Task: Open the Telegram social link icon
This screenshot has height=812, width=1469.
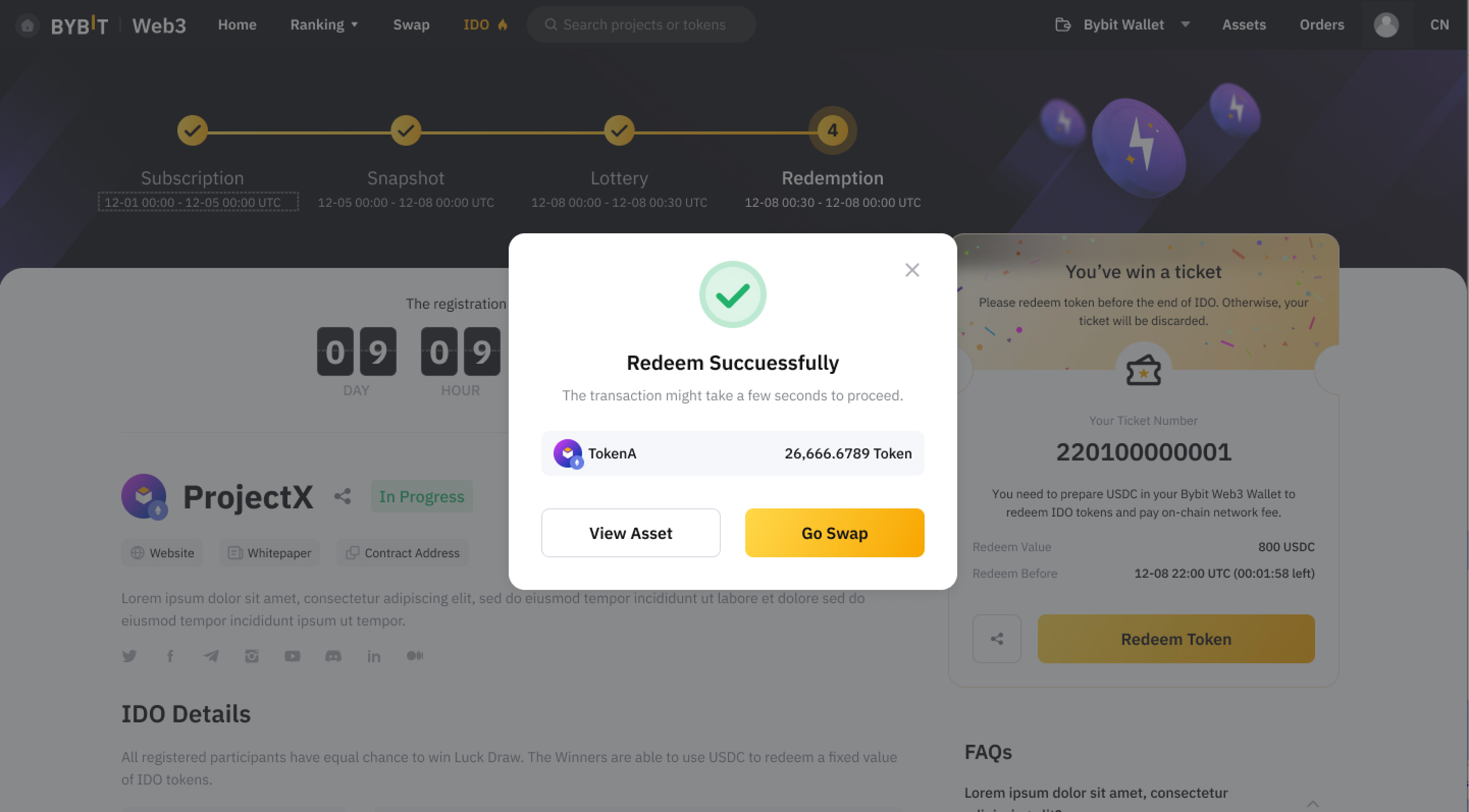Action: click(x=211, y=656)
